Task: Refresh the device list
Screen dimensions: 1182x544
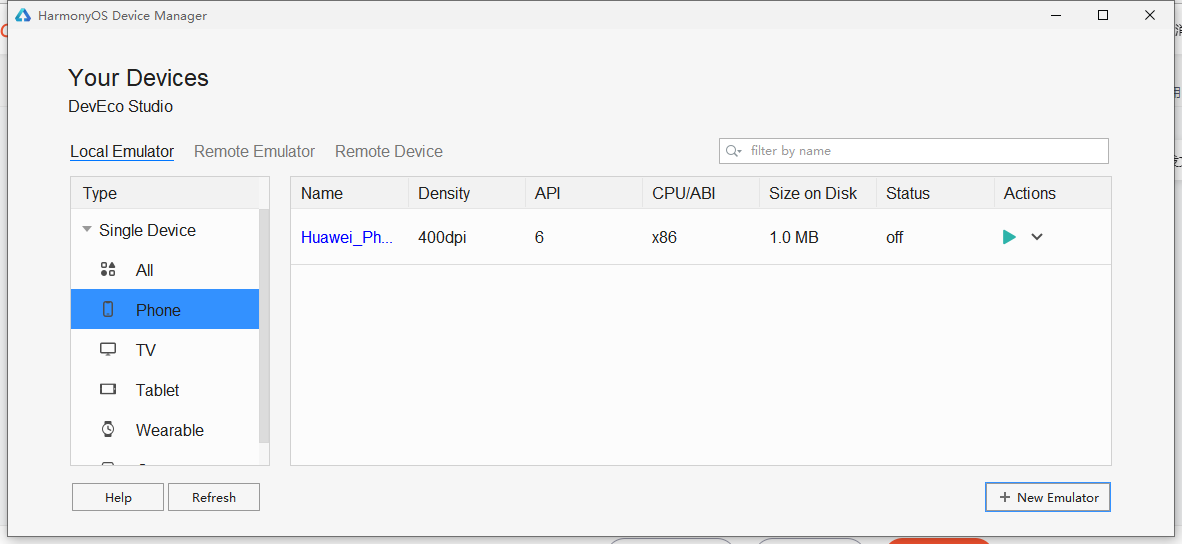Action: (214, 497)
